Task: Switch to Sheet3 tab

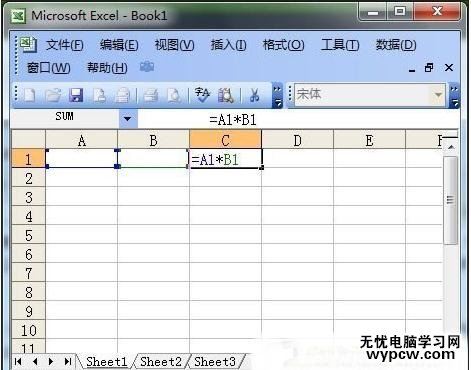Action: pos(215,362)
